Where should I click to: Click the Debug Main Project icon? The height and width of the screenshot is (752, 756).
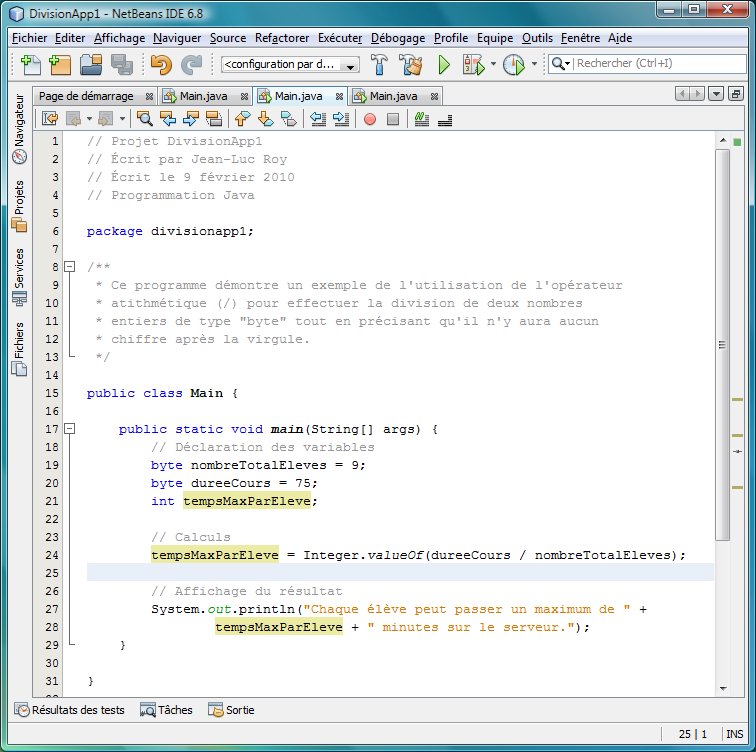pyautogui.click(x=473, y=64)
